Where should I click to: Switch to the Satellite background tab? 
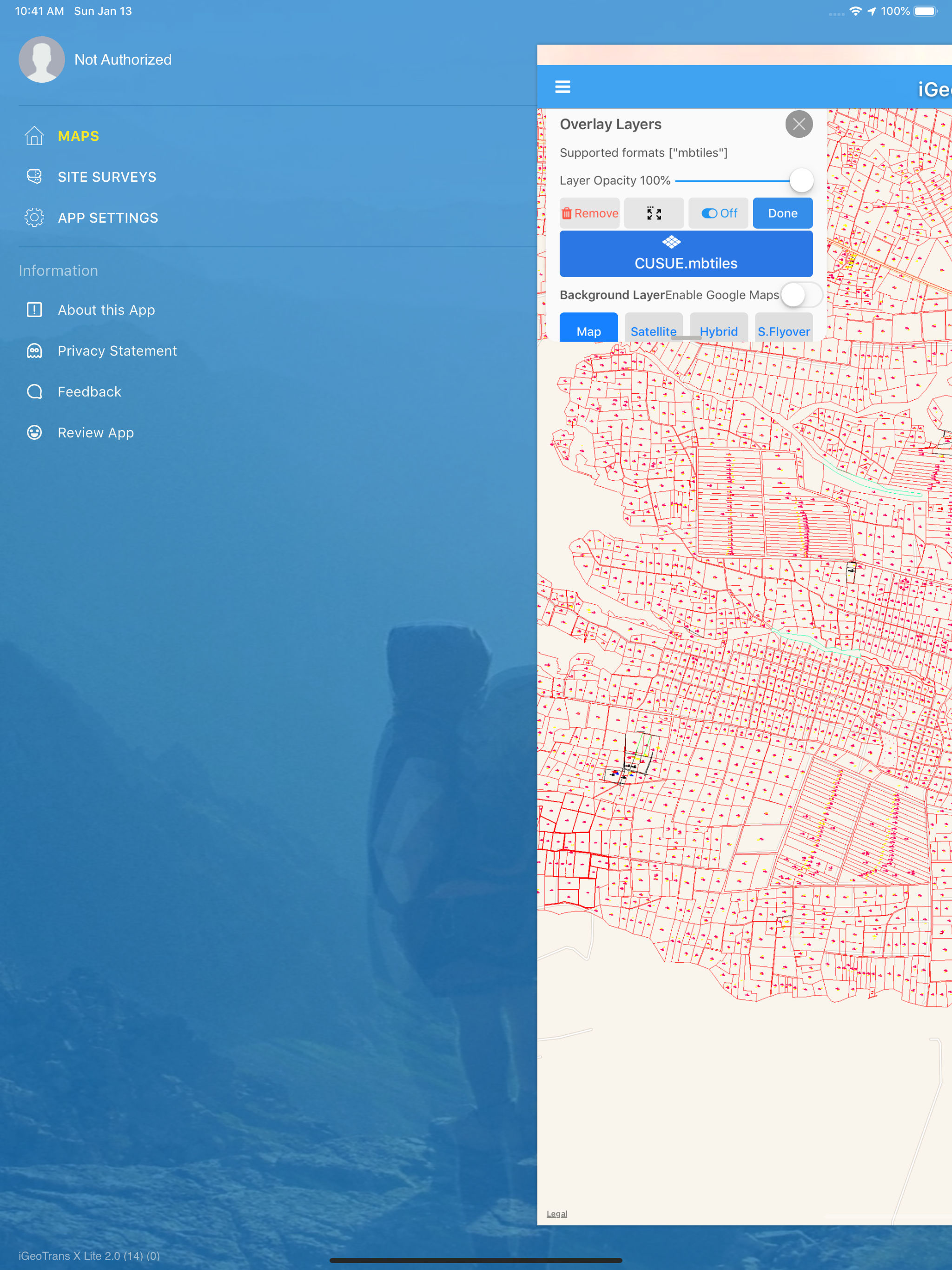pyautogui.click(x=653, y=330)
